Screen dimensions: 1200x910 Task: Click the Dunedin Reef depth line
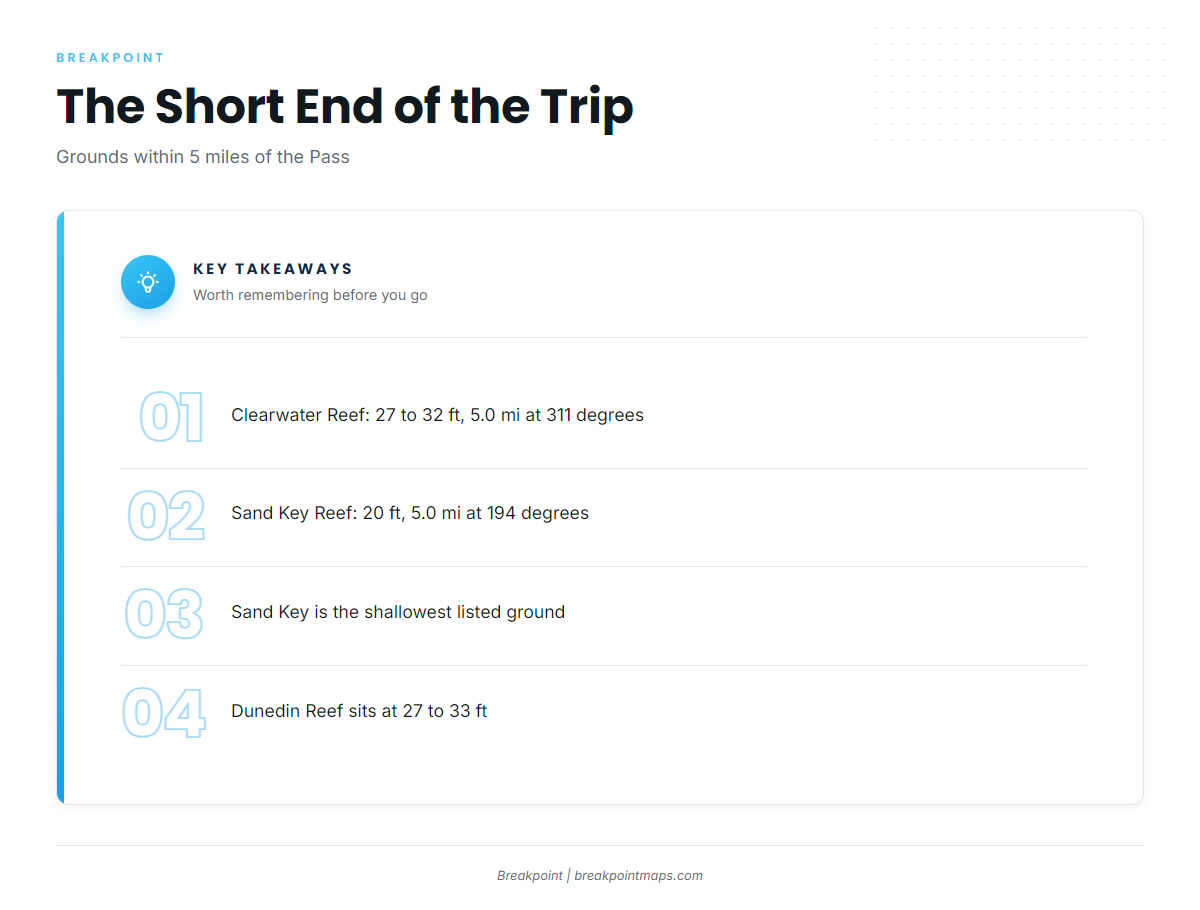pos(359,711)
